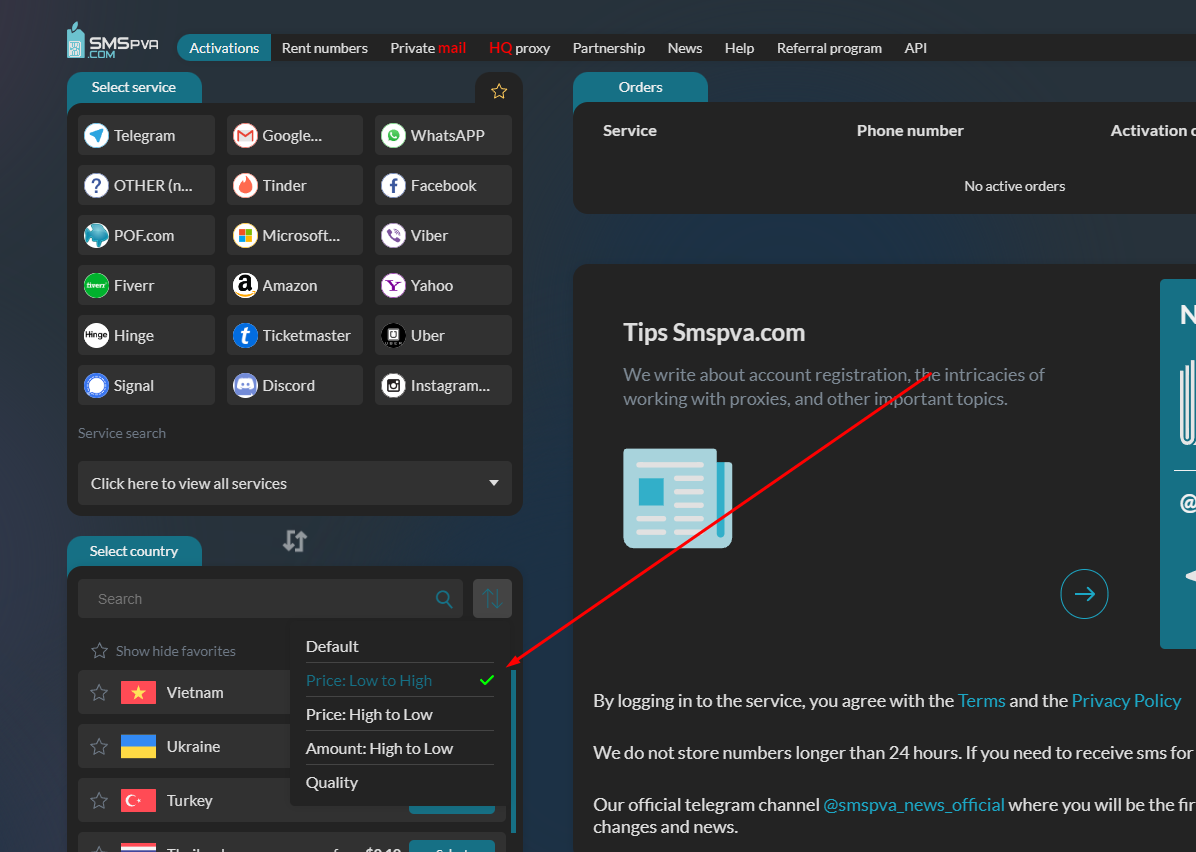The image size is (1196, 852).
Task: Click the Turkey flag
Action: (138, 800)
